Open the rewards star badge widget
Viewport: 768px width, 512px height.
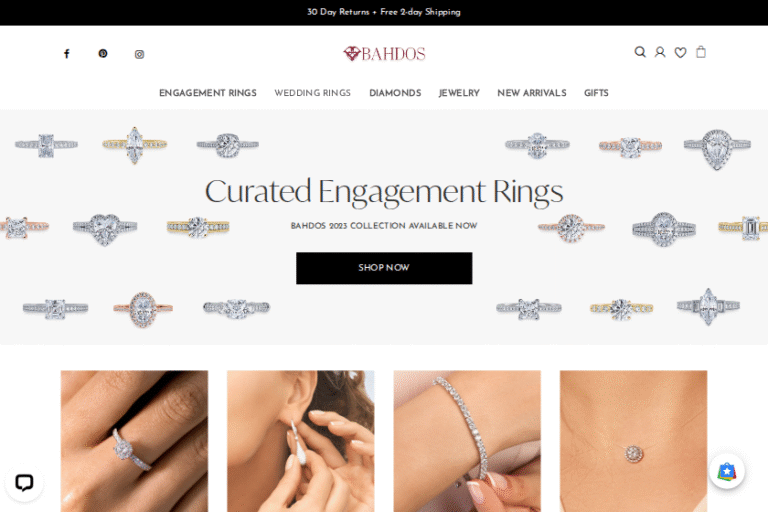pos(727,472)
